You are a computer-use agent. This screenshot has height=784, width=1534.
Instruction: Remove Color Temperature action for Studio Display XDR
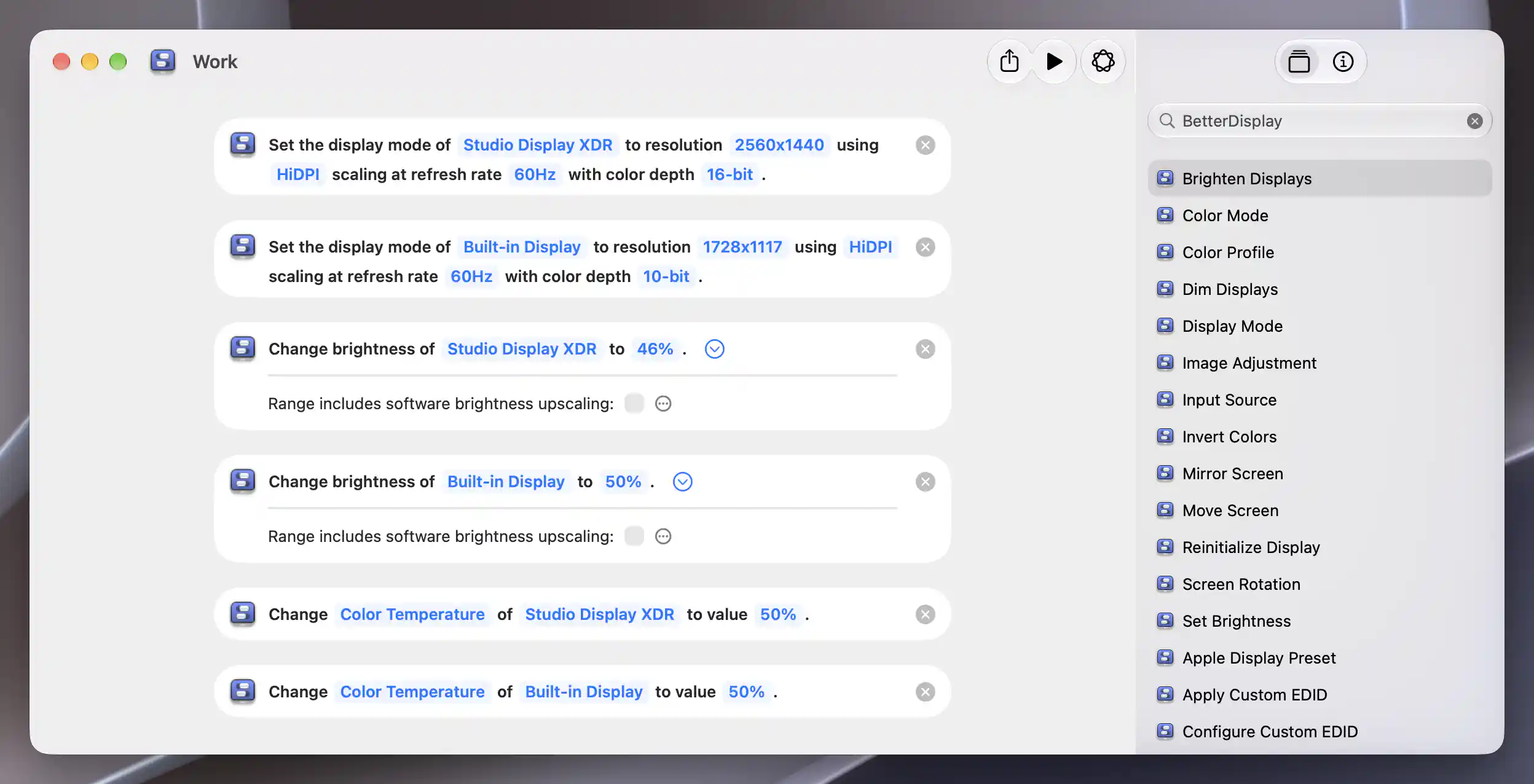[925, 614]
